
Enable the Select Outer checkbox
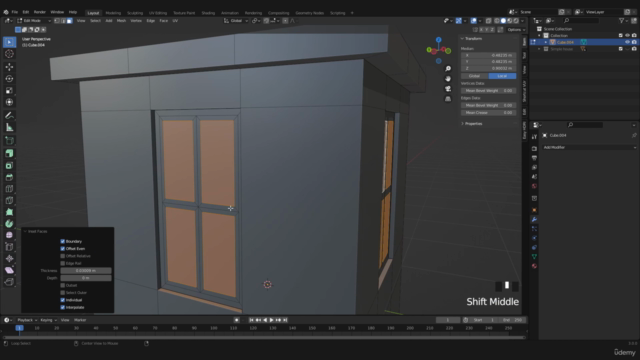[x=62, y=293]
